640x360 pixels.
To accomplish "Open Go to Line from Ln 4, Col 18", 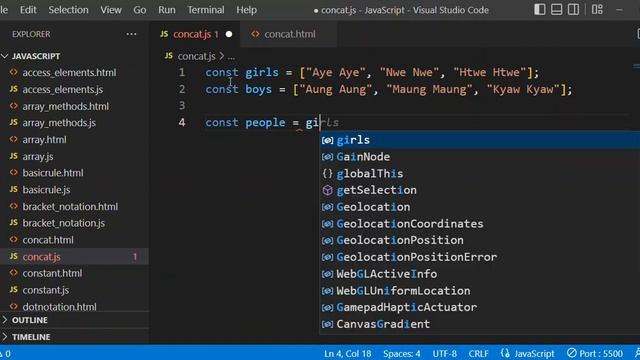I will point(347,353).
